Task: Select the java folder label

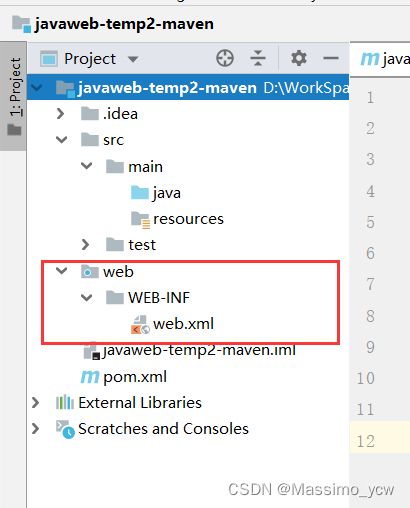Action: (x=167, y=193)
